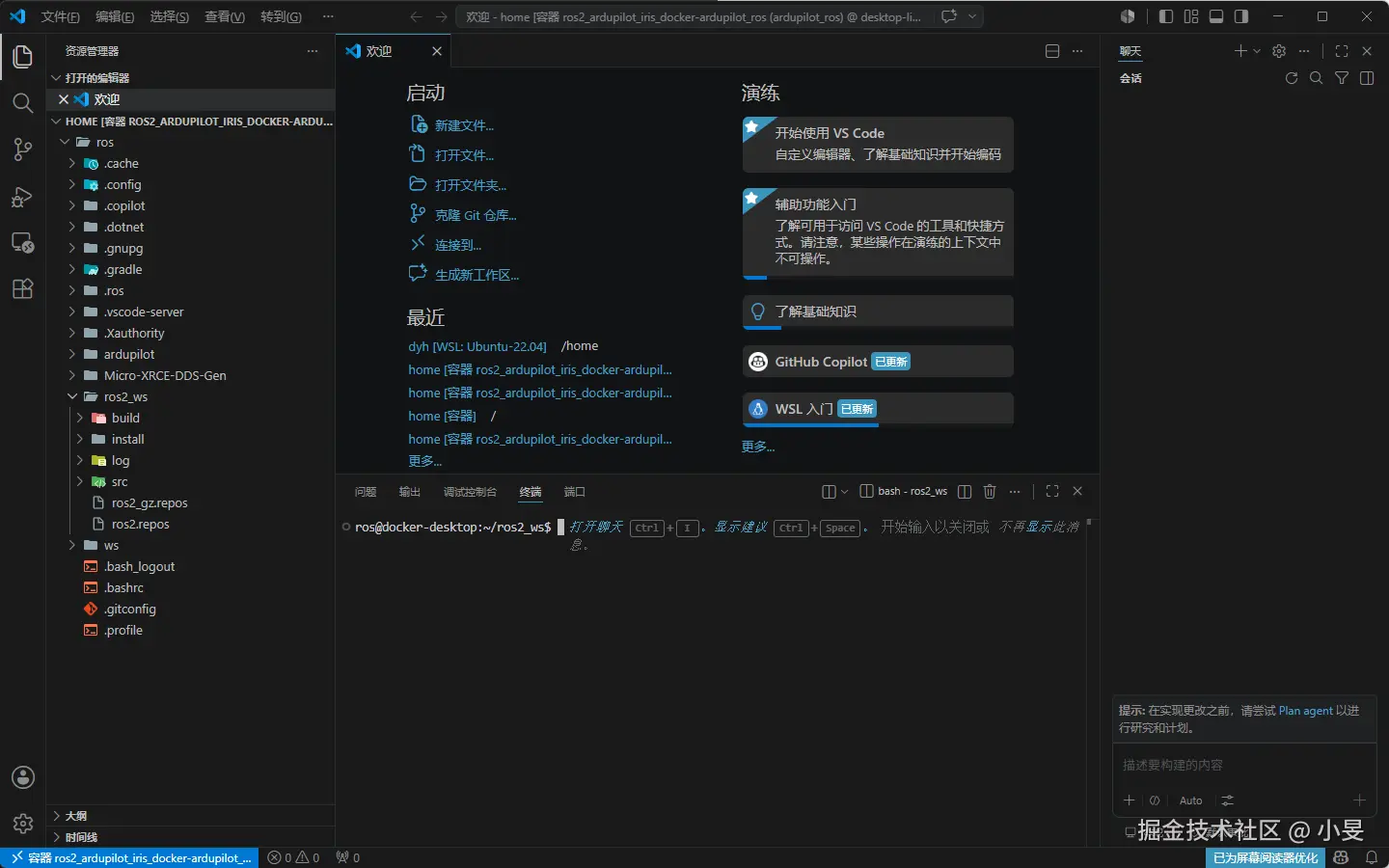
Task: Kill terminal with trash icon
Action: [x=990, y=492]
